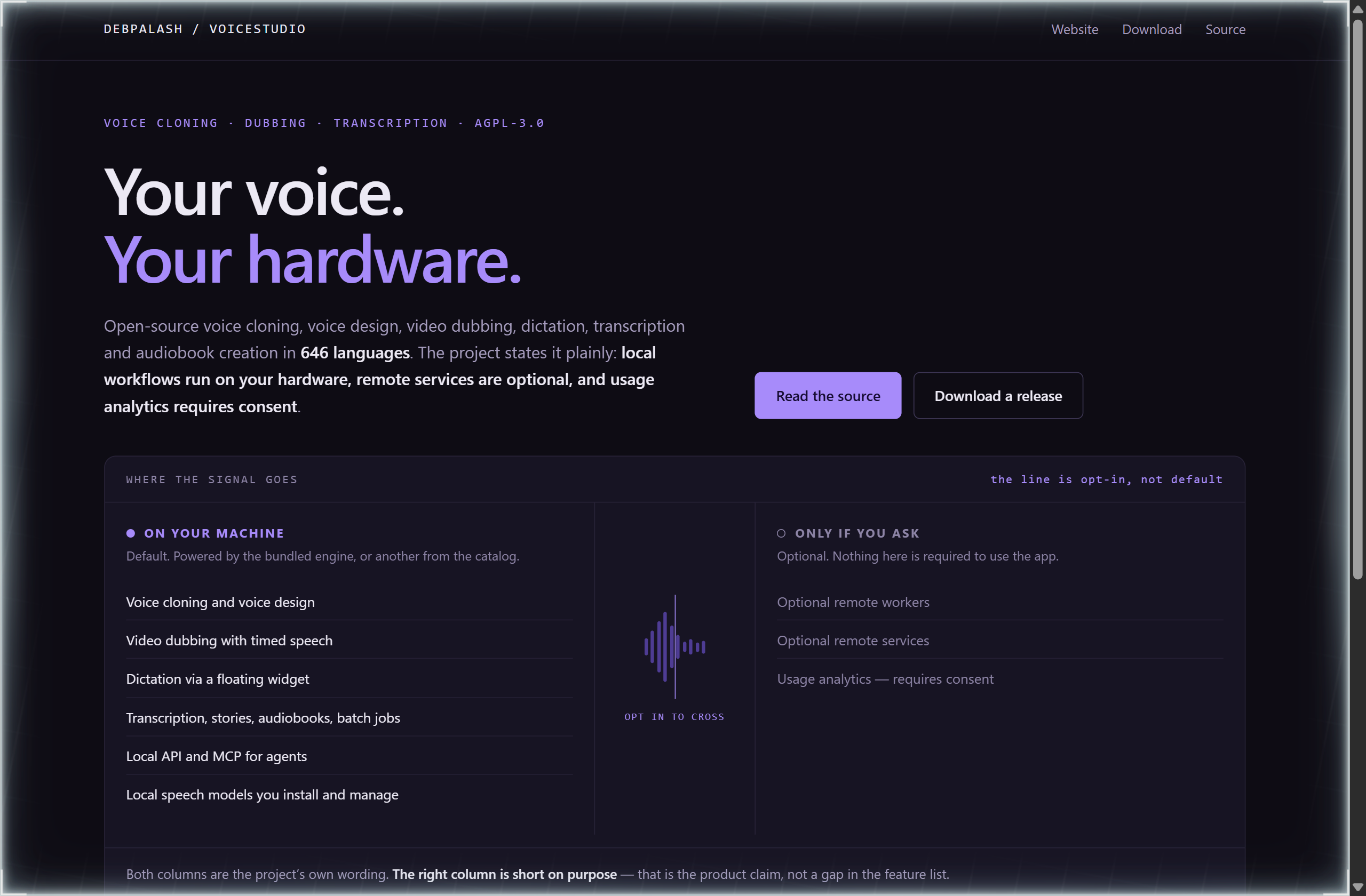Image resolution: width=1366 pixels, height=896 pixels.
Task: Click the hollow circle beside ONLY IF YOU ASK
Action: point(781,533)
